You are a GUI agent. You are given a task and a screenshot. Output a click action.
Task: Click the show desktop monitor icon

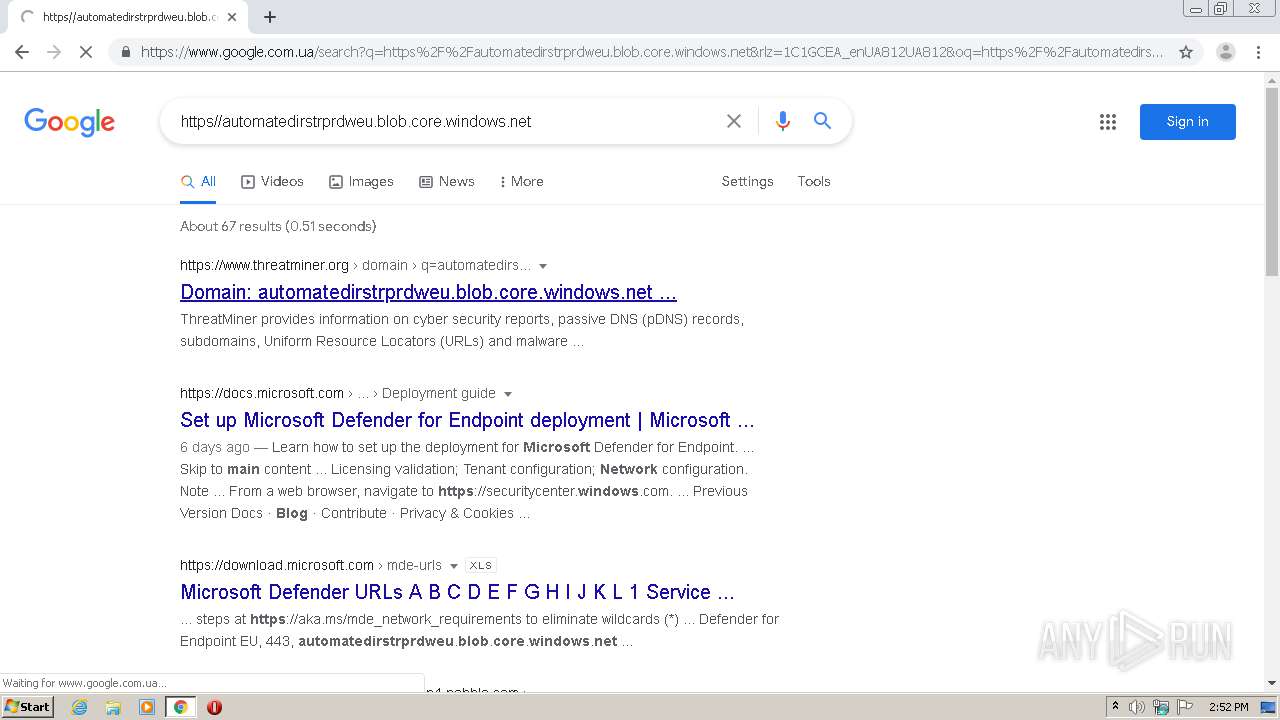1269,707
